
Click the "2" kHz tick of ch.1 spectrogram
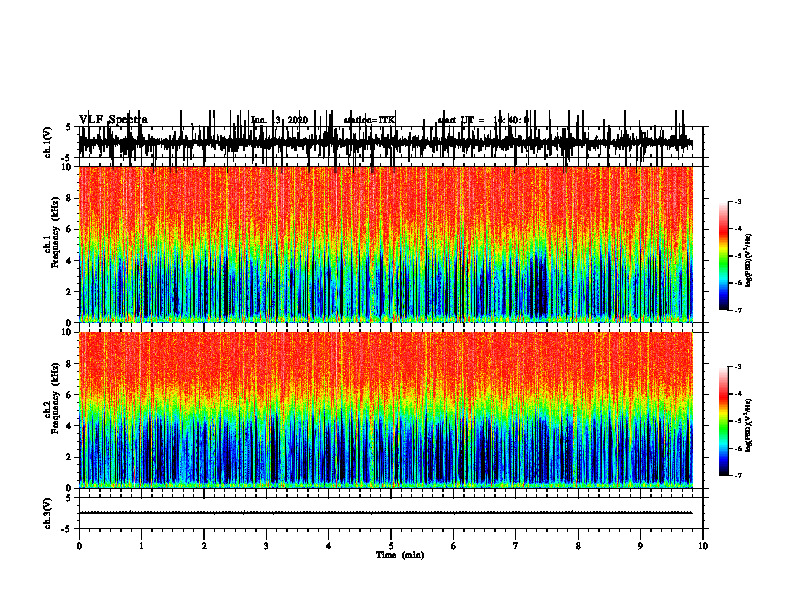point(70,292)
